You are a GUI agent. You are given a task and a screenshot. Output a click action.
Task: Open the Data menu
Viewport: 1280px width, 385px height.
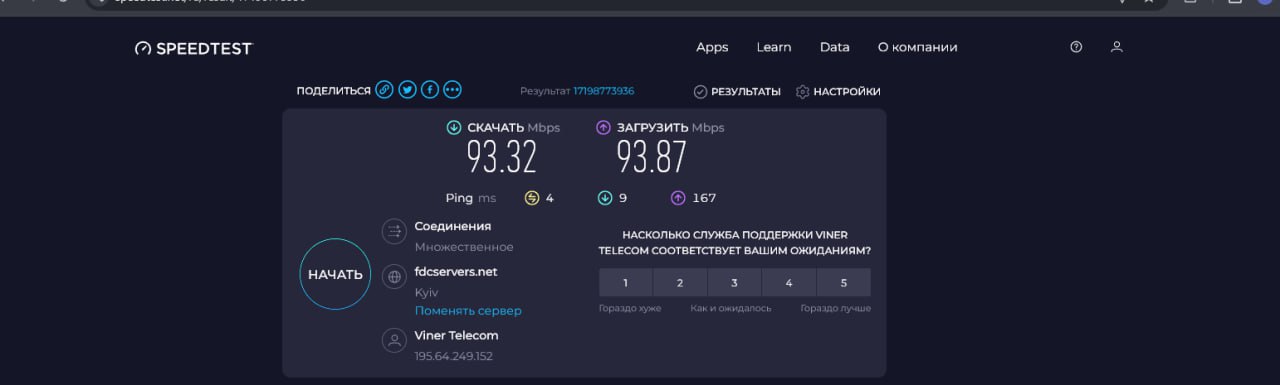835,47
